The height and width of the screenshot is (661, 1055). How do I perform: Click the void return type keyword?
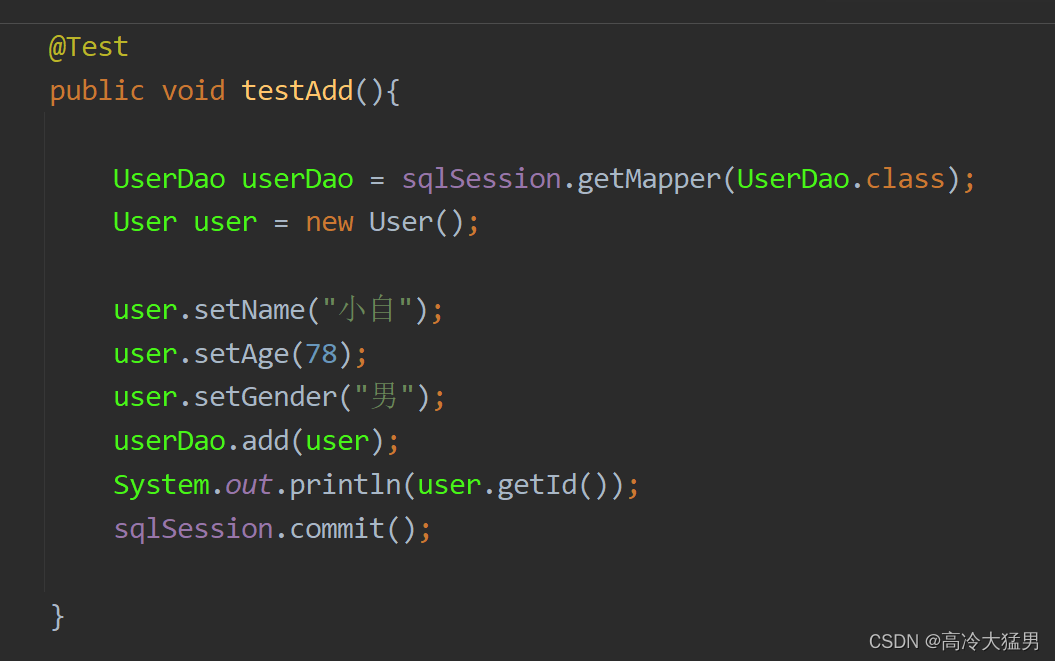coord(193,91)
